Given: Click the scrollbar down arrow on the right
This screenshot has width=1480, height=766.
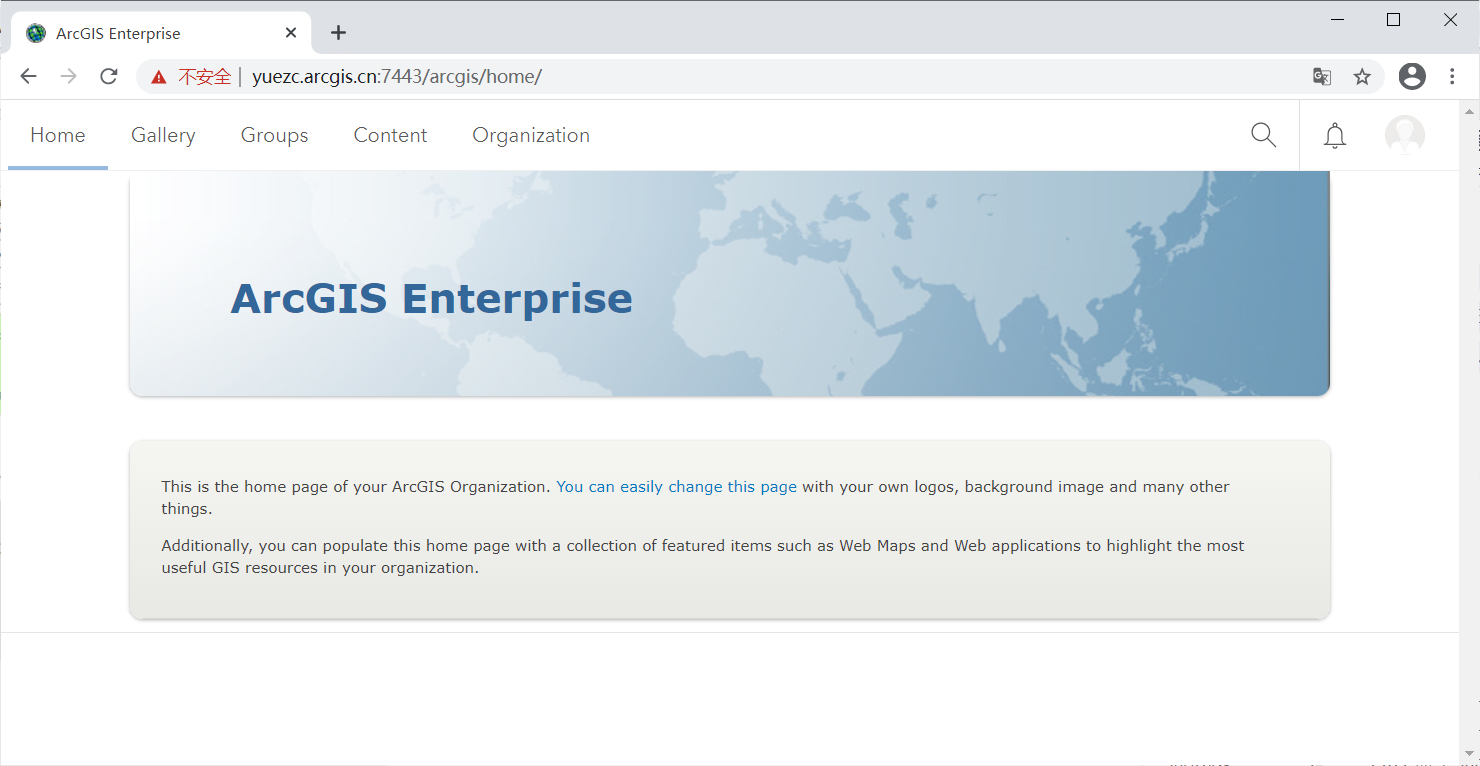Looking at the screenshot, I should coord(1469,755).
